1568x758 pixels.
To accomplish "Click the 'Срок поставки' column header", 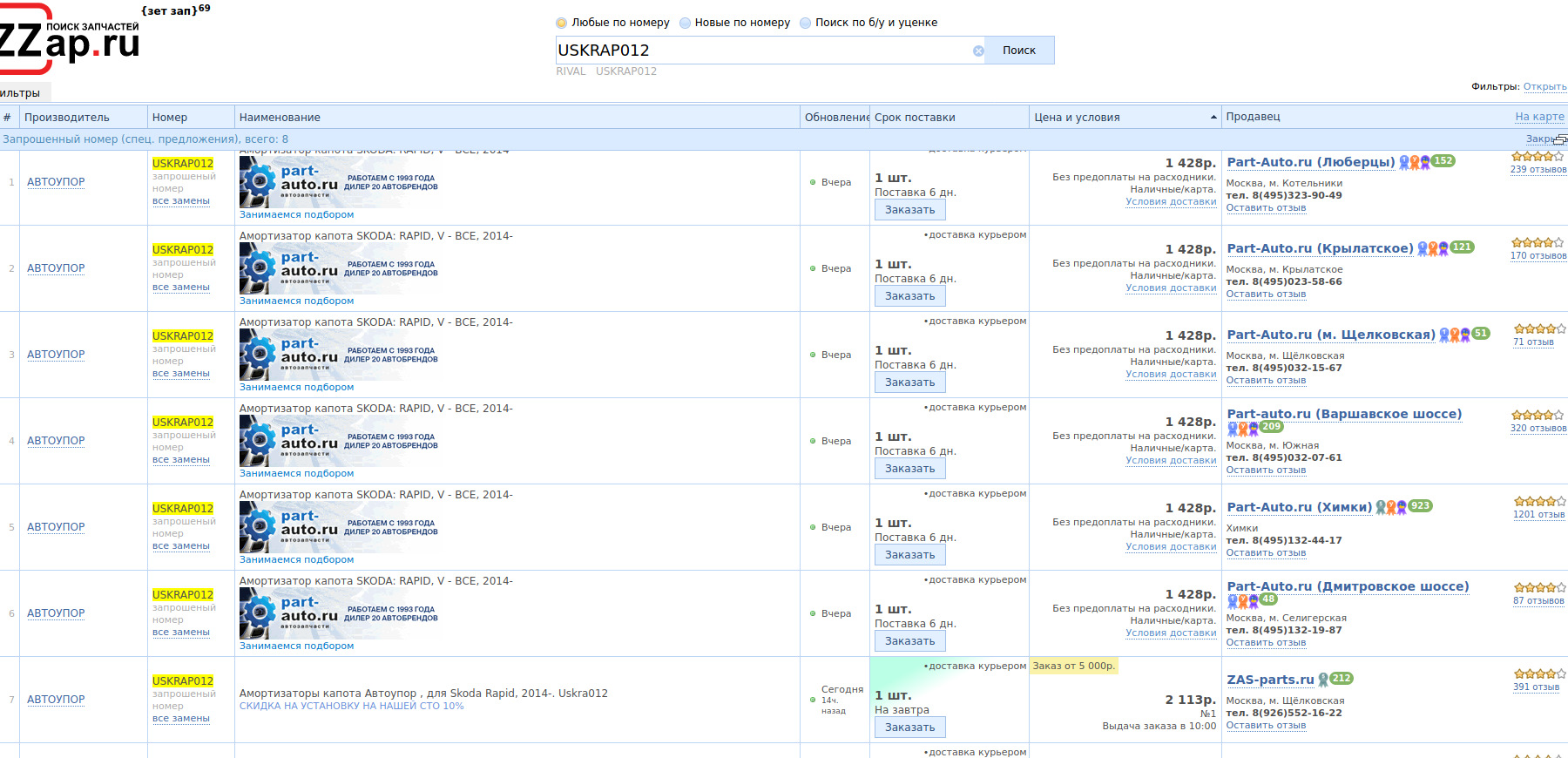I will pyautogui.click(x=915, y=118).
